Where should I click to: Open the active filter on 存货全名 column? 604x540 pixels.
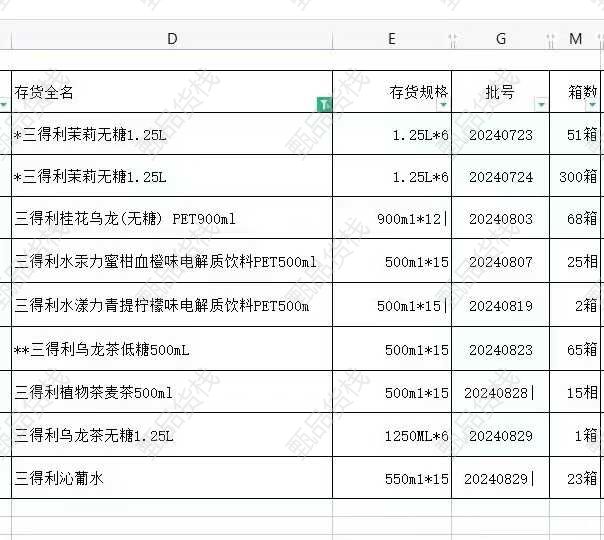pos(324,104)
